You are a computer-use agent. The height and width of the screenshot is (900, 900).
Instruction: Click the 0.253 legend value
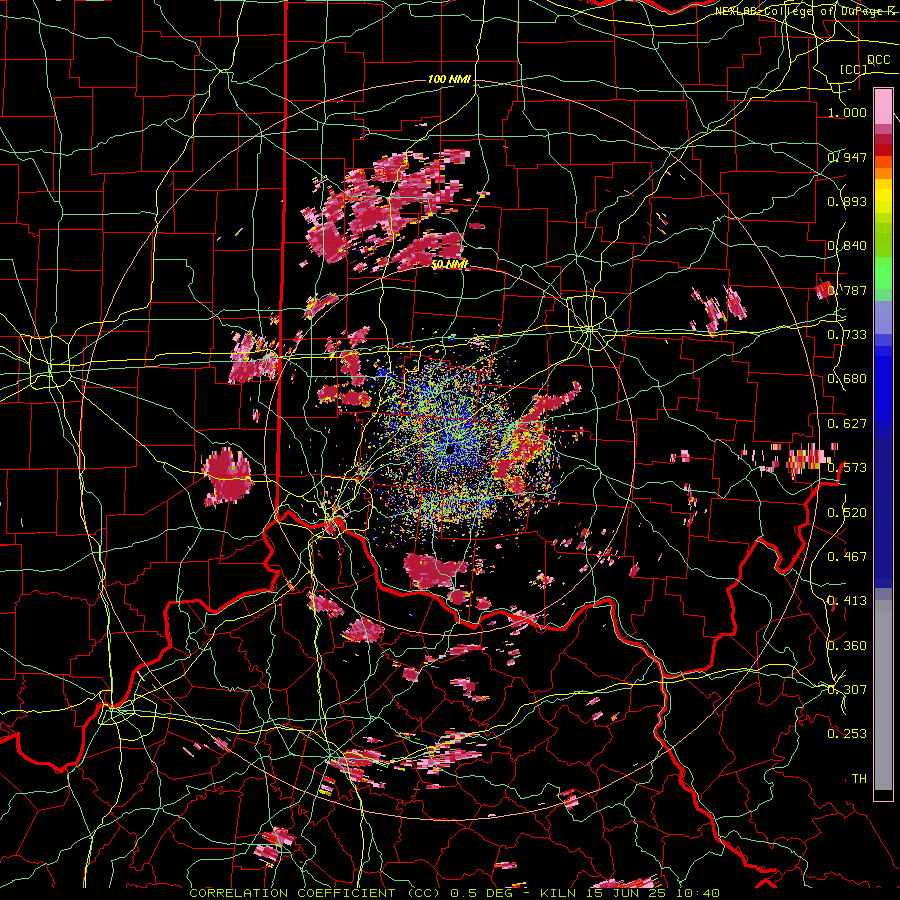pos(847,734)
